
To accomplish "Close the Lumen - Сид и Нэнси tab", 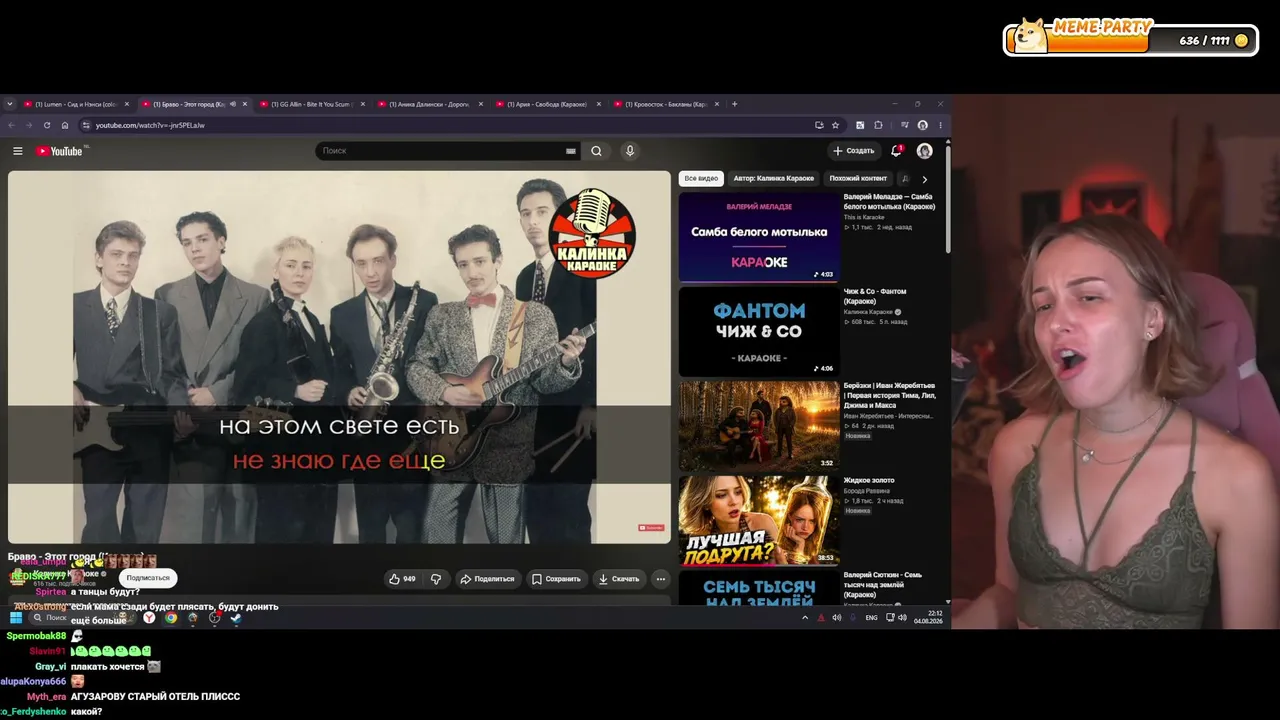I will click(127, 104).
